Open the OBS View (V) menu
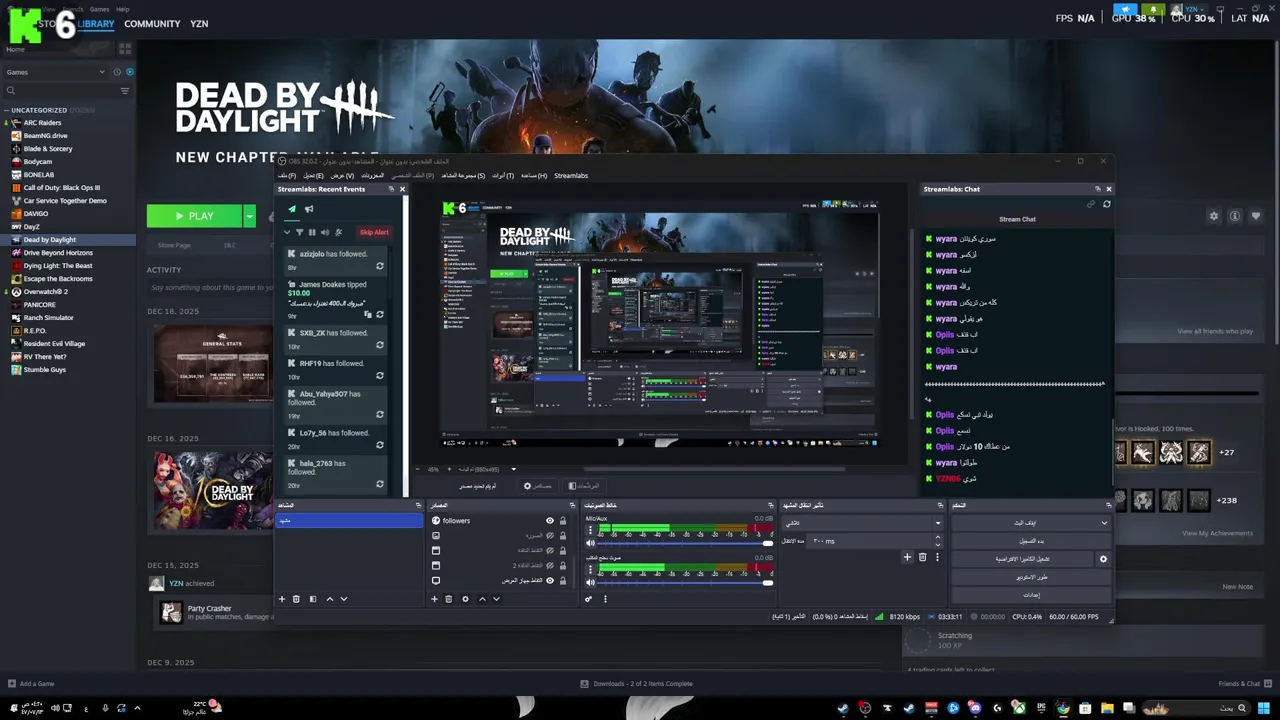Image resolution: width=1280 pixels, height=720 pixels. [343, 175]
